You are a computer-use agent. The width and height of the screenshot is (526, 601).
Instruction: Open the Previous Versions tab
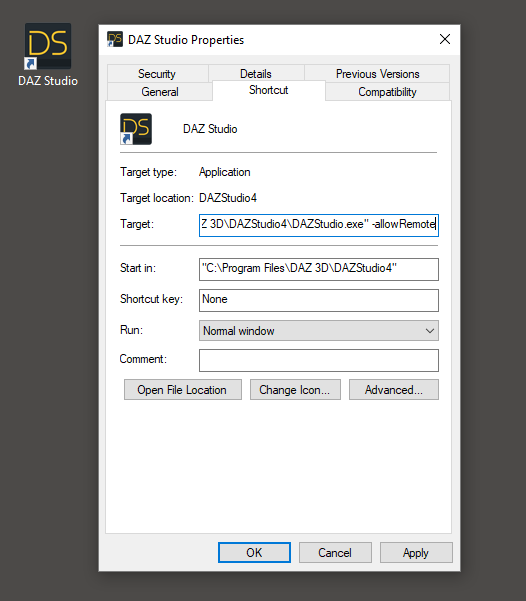tap(377, 74)
